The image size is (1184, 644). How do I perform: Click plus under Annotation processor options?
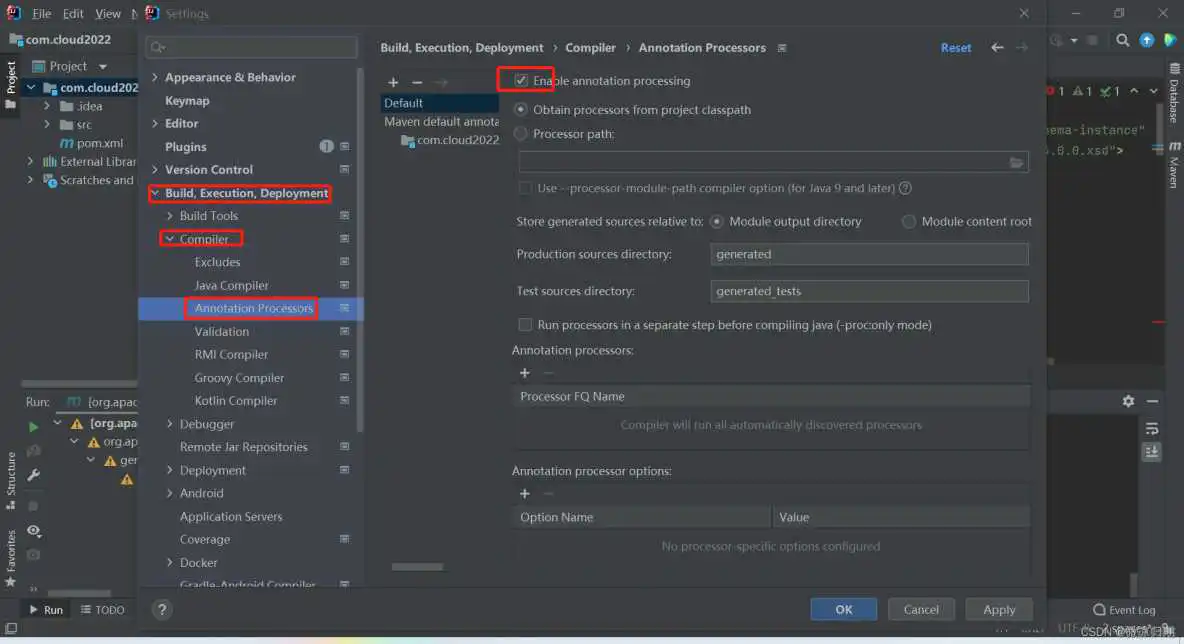point(524,494)
